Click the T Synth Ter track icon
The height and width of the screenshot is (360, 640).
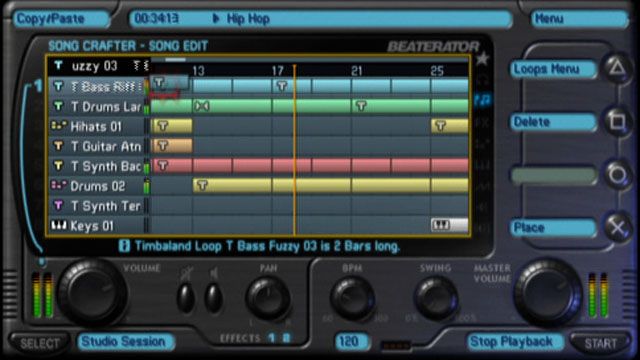[58, 205]
